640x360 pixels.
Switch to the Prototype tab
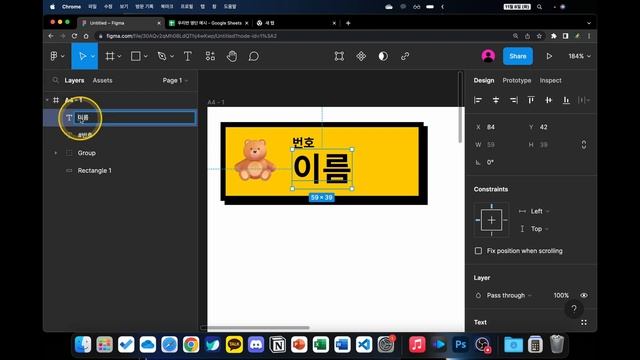click(x=517, y=80)
